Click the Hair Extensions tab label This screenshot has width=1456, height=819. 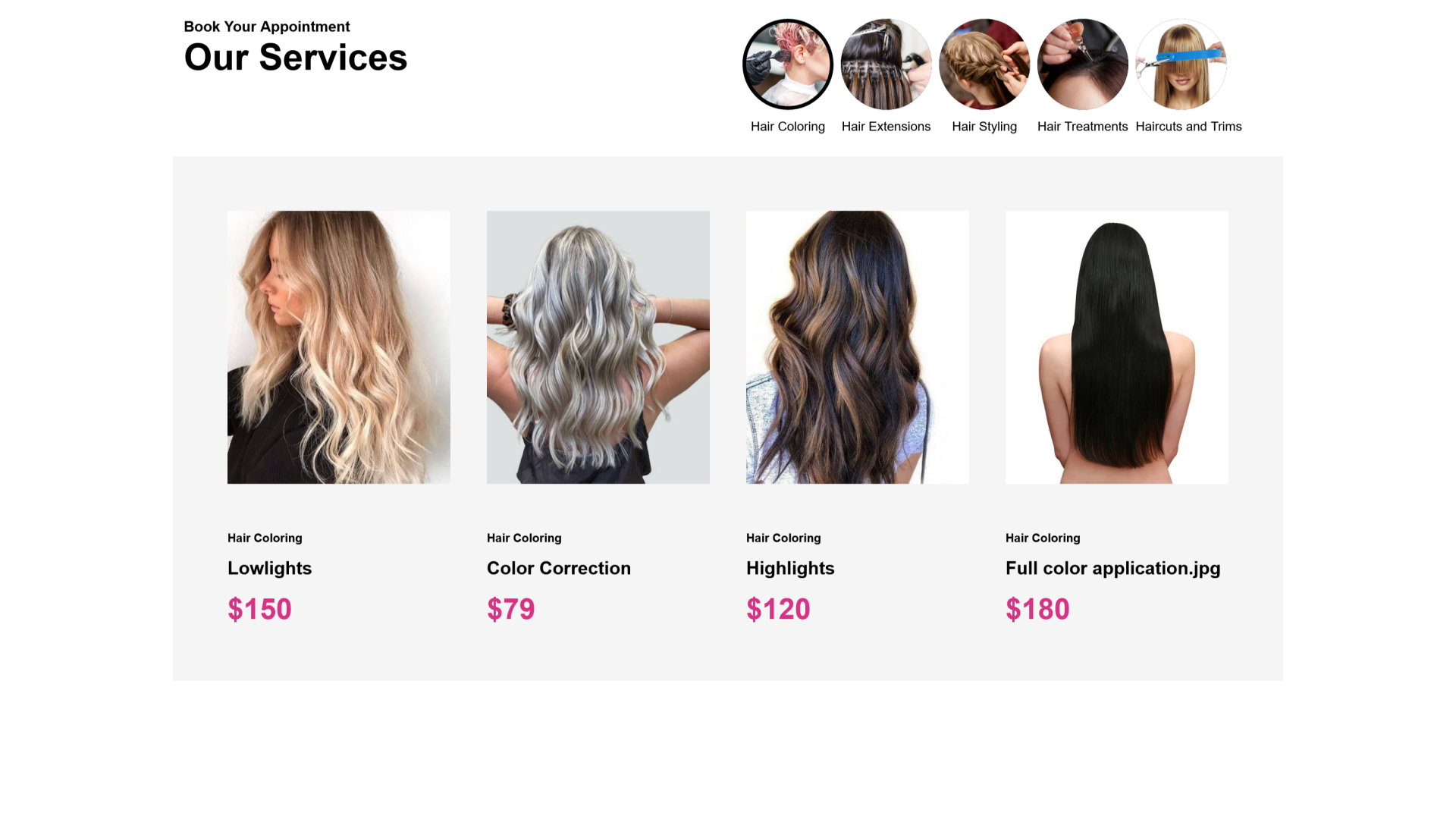pos(886,127)
